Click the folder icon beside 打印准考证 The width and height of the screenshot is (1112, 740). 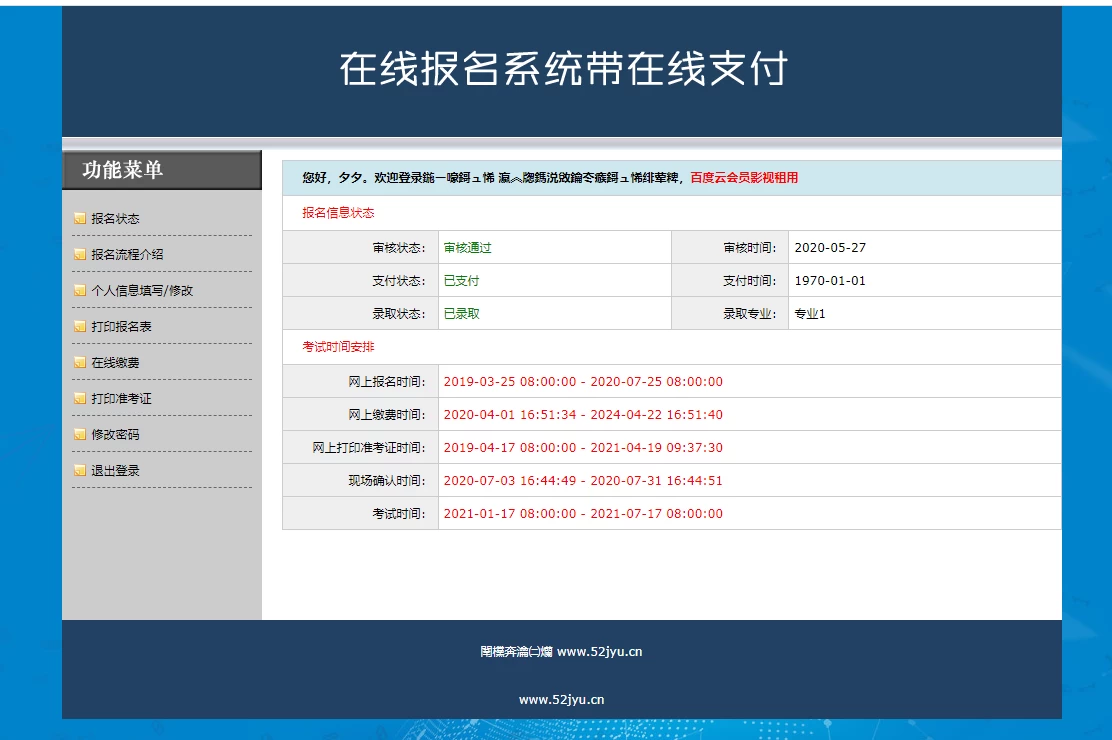[x=79, y=398]
